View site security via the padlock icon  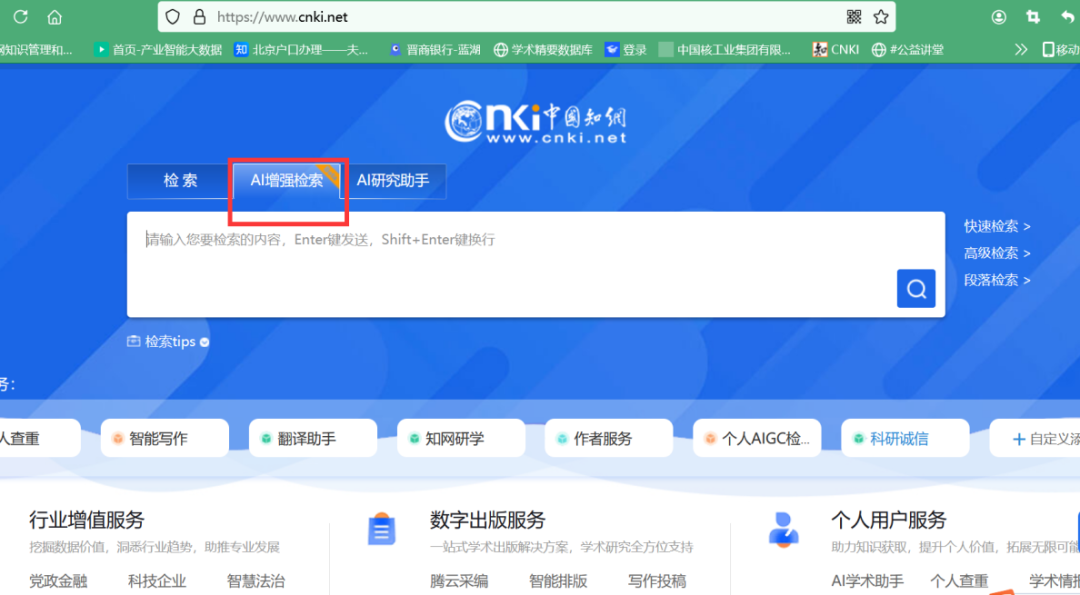(199, 17)
